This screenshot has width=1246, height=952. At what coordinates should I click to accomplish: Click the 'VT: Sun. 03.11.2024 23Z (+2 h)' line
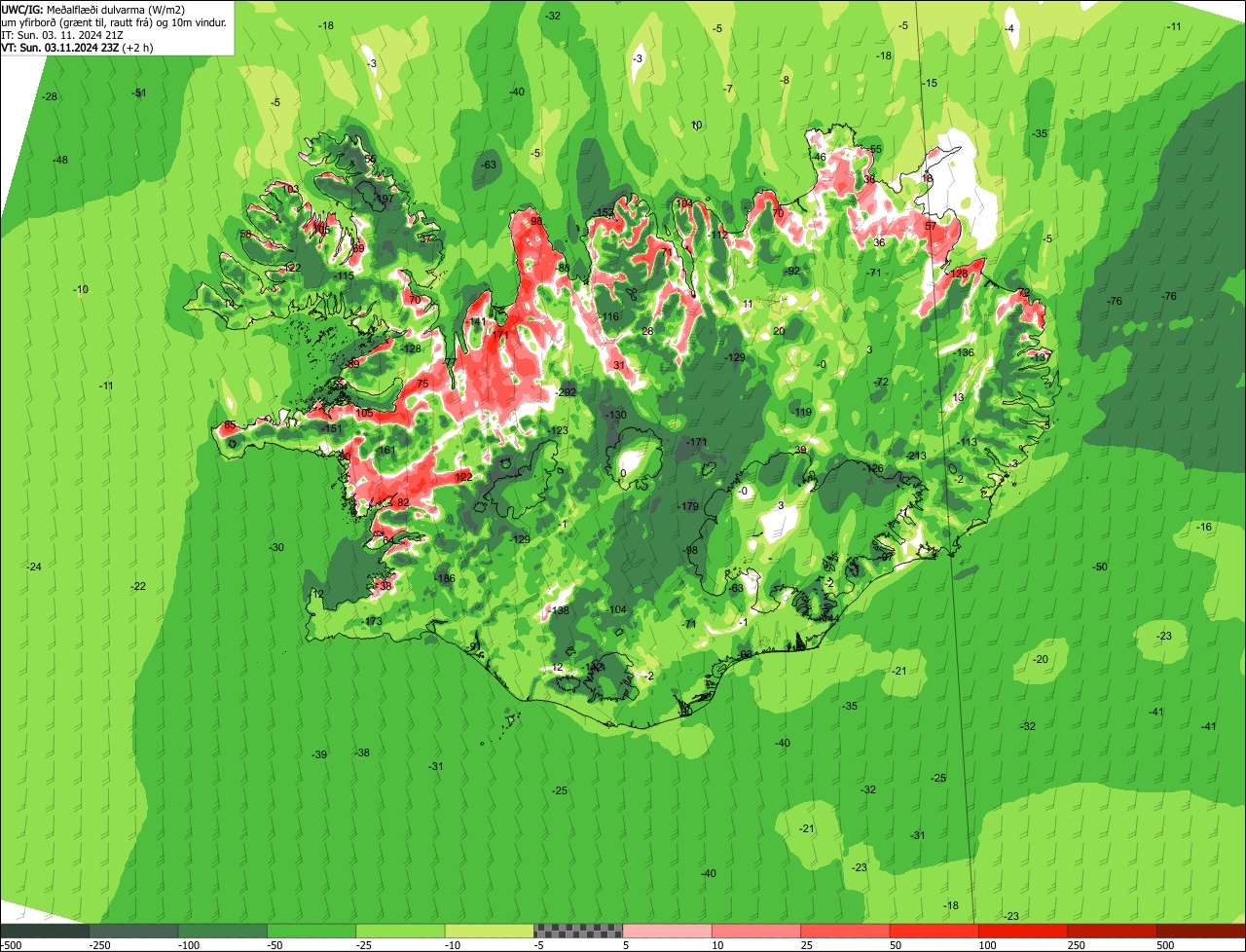point(77,47)
